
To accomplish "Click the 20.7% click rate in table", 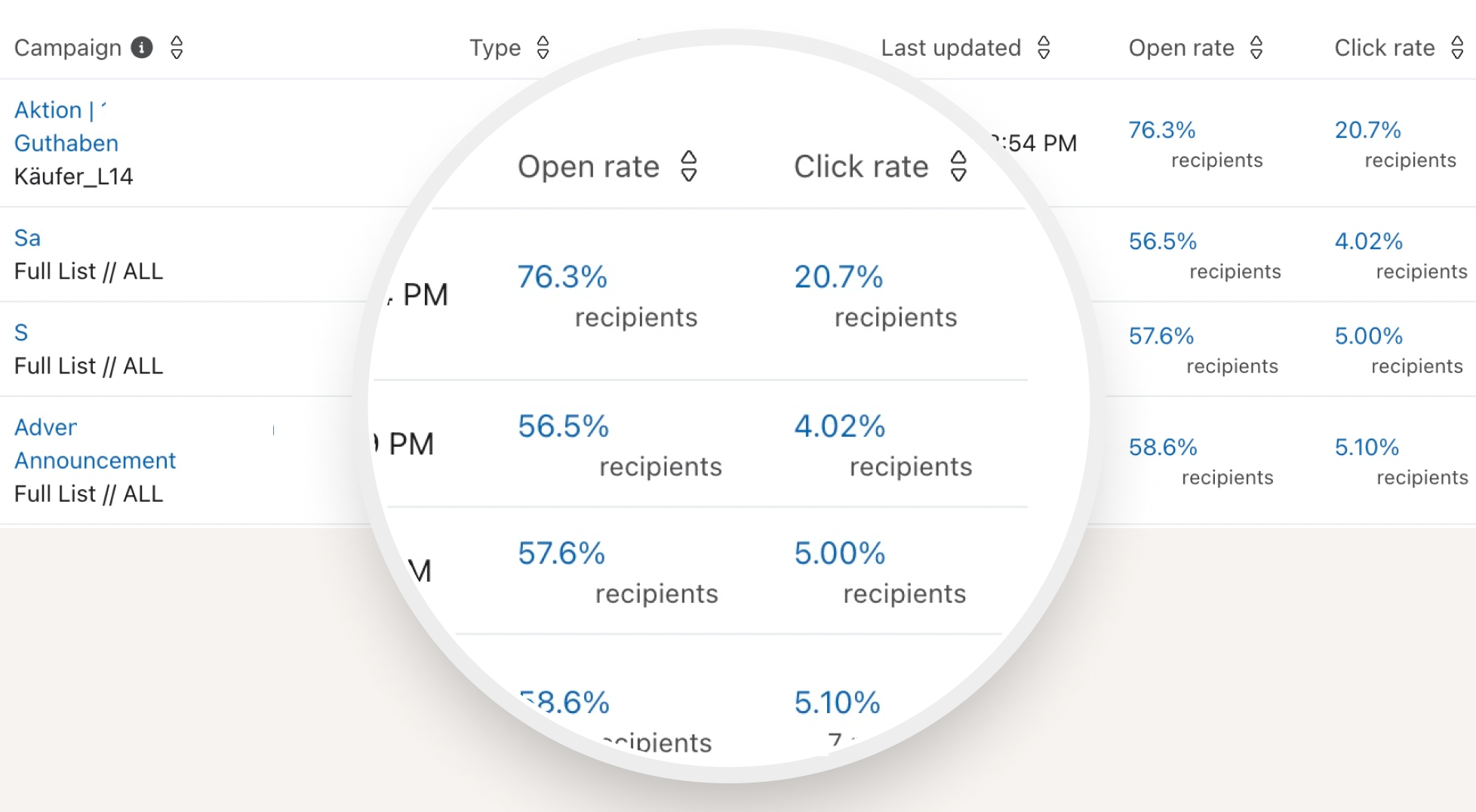I will point(1367,130).
